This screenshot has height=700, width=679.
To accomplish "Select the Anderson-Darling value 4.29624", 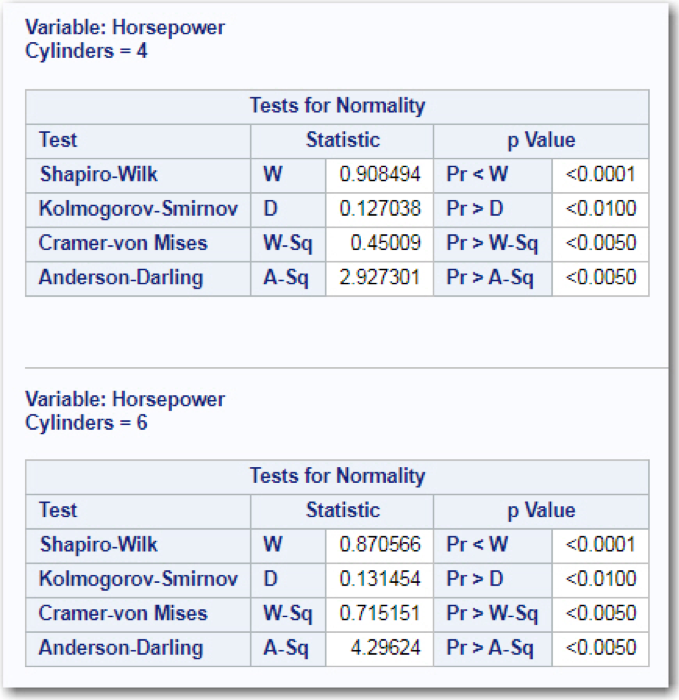I will (385, 647).
